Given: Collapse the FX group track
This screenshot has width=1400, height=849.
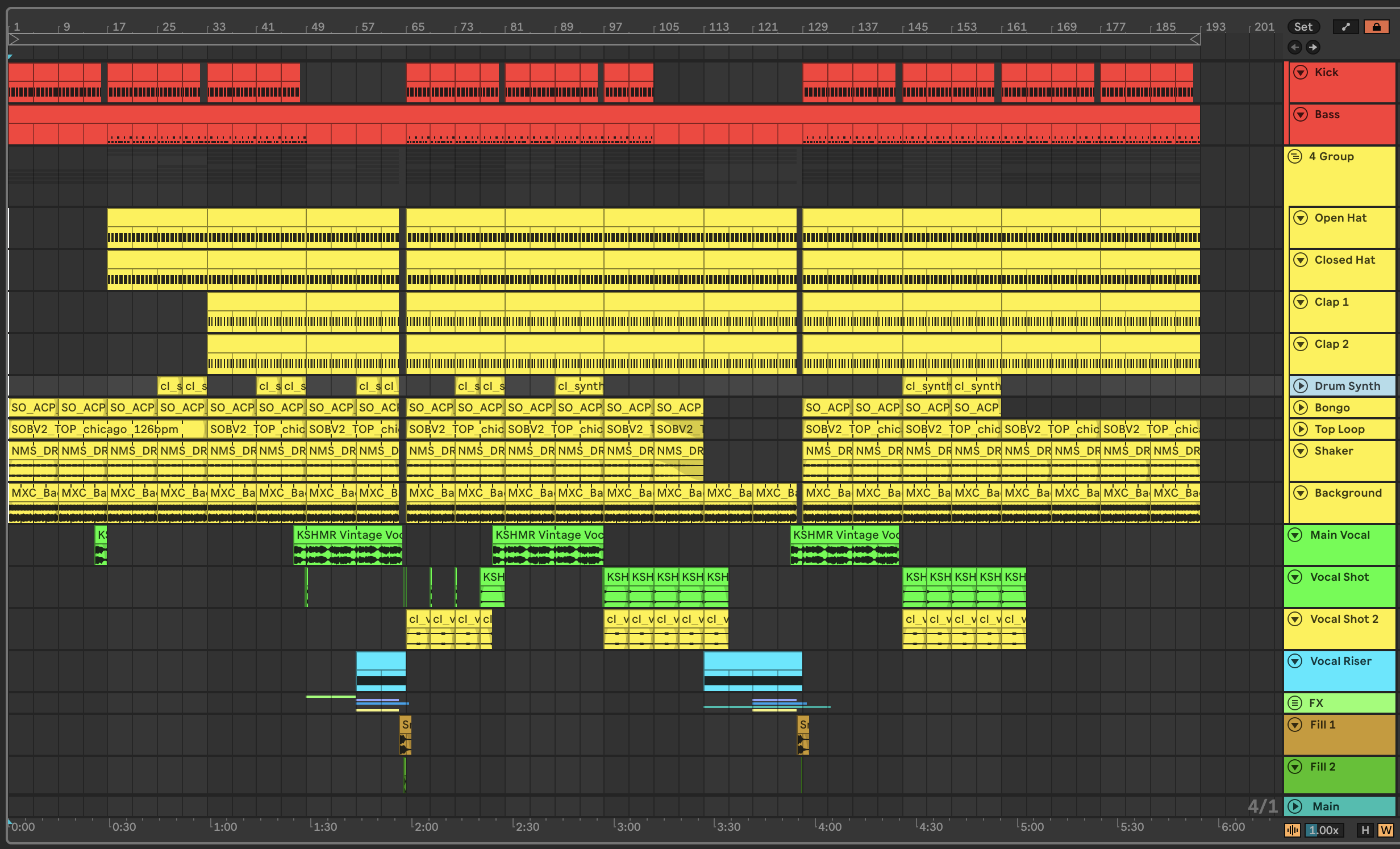Looking at the screenshot, I should point(1295,703).
